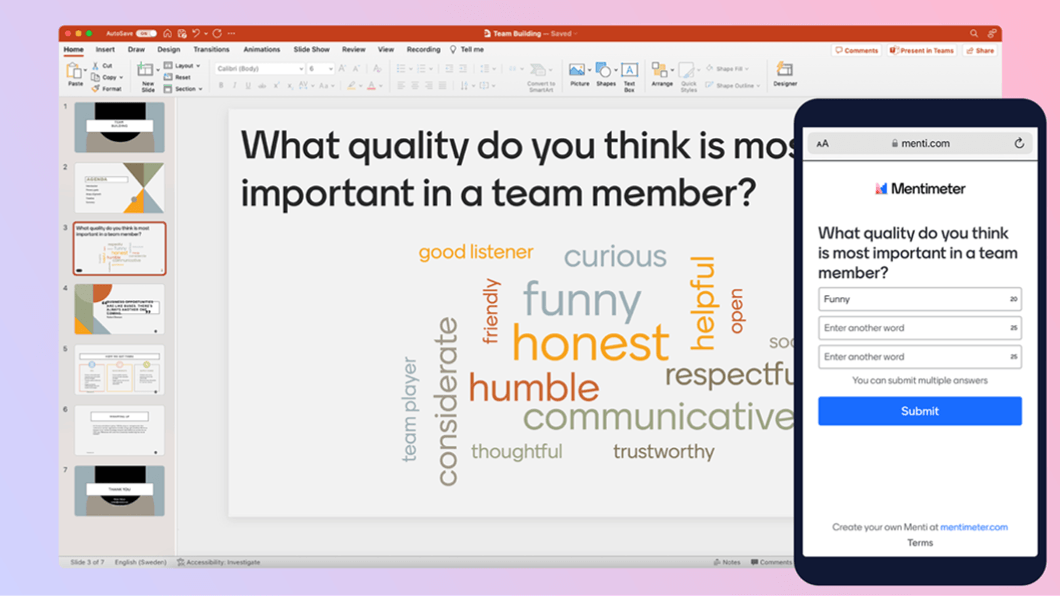The width and height of the screenshot is (1060, 596).
Task: Open the Slide Show tab
Action: (312, 49)
